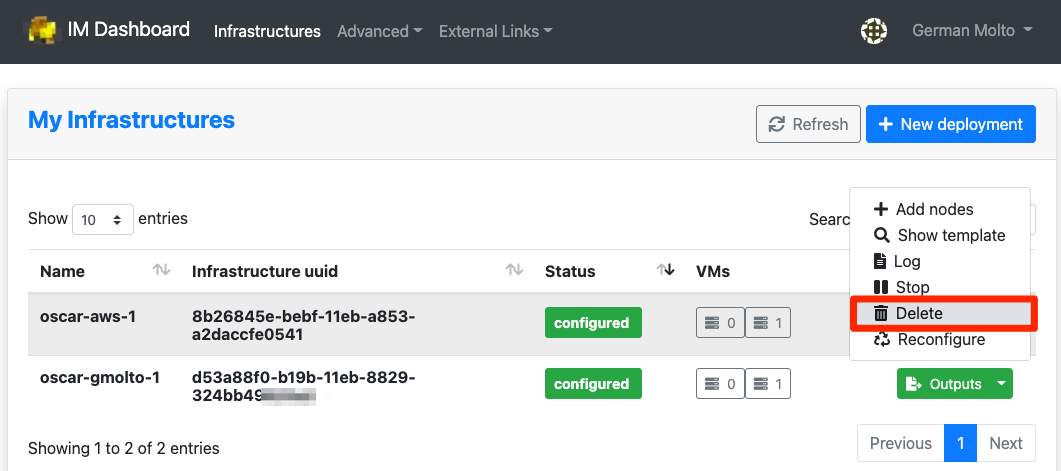Sort table by Name column arrows
Image resolution: width=1061 pixels, height=471 pixels.
[161, 270]
